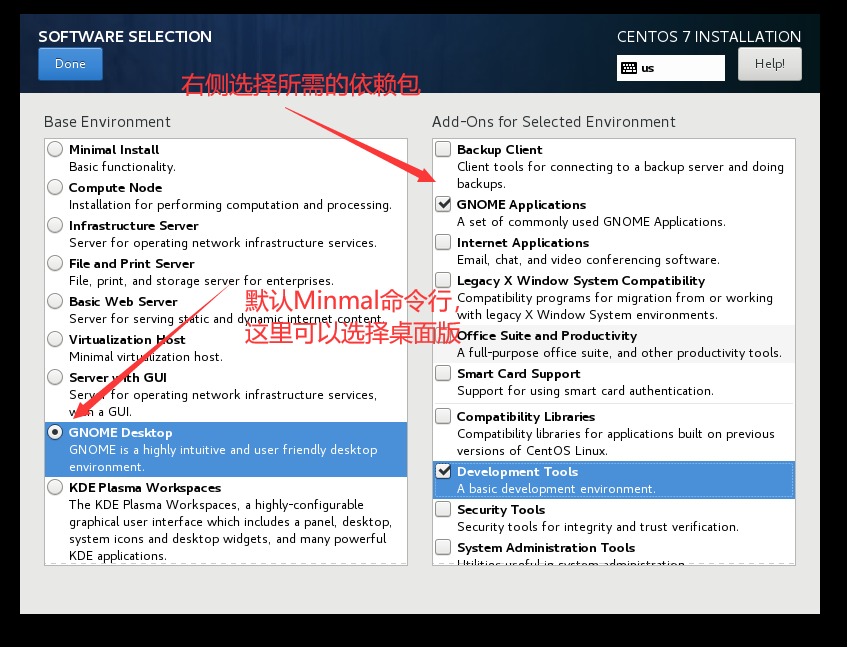The width and height of the screenshot is (847, 647).
Task: Select Minimal Install radio button
Action: click(x=55, y=149)
